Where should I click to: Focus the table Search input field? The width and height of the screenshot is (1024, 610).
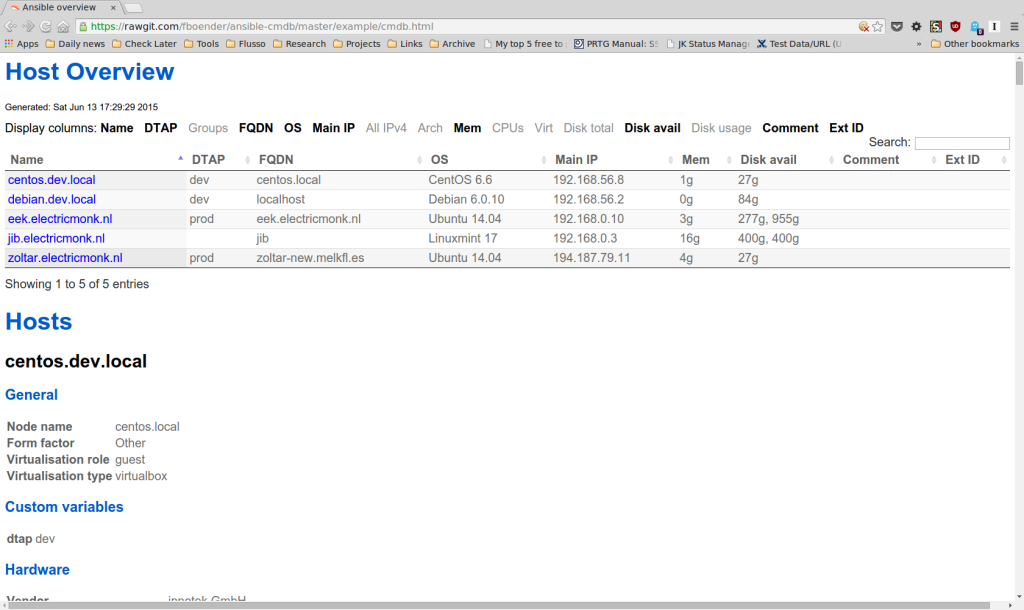961,144
